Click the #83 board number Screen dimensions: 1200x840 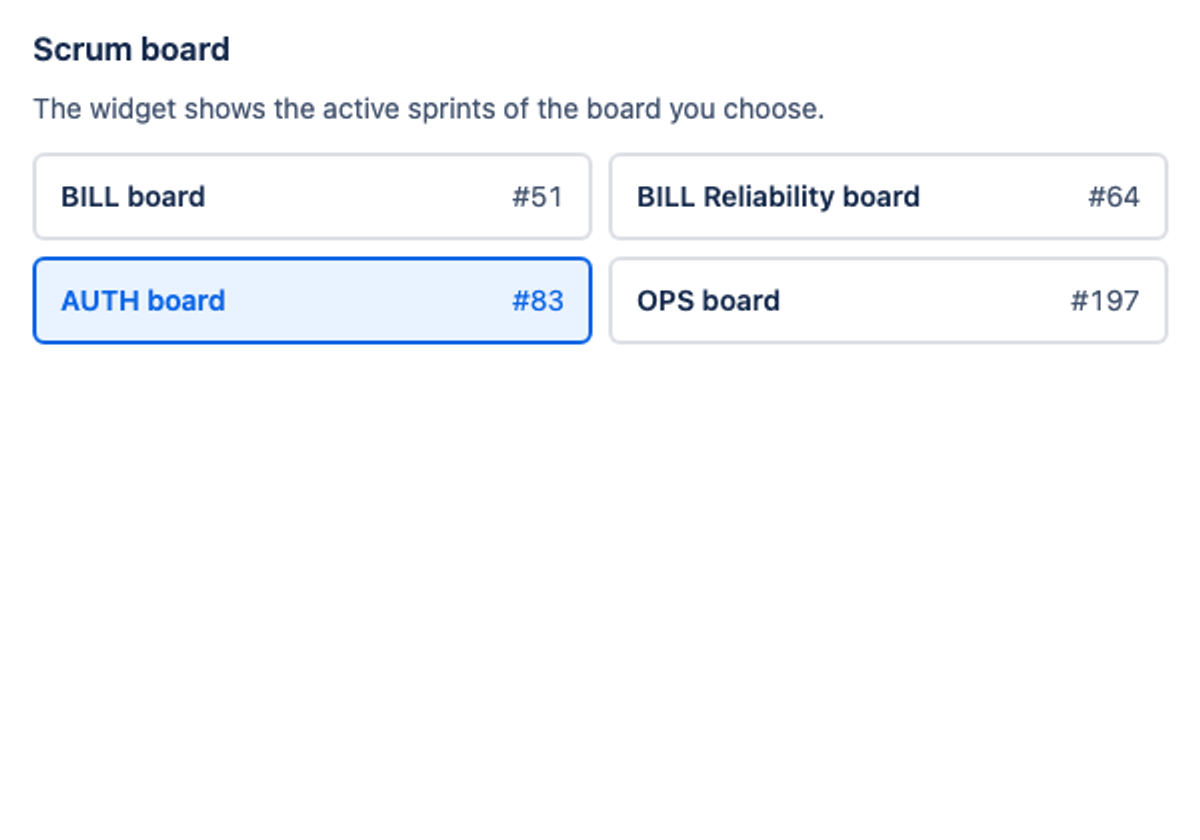point(538,301)
